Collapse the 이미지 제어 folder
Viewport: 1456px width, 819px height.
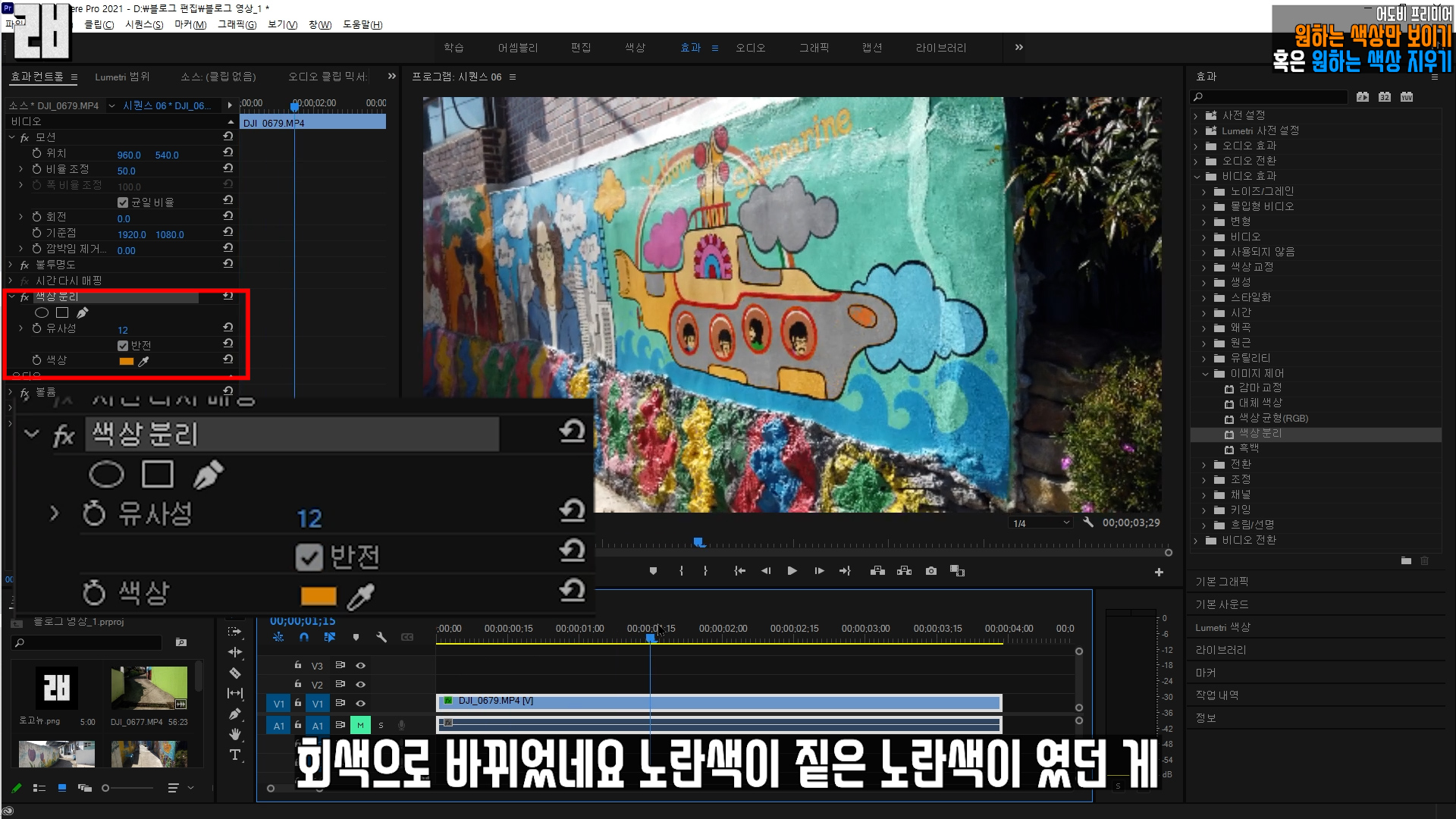click(x=1205, y=373)
